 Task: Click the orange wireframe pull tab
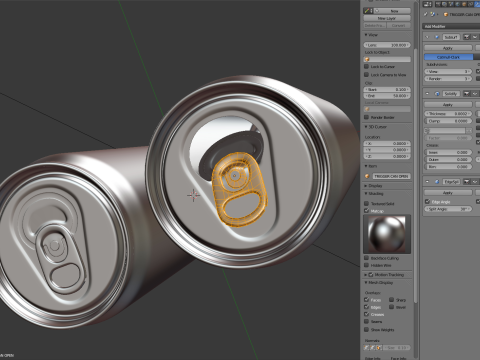point(239,190)
